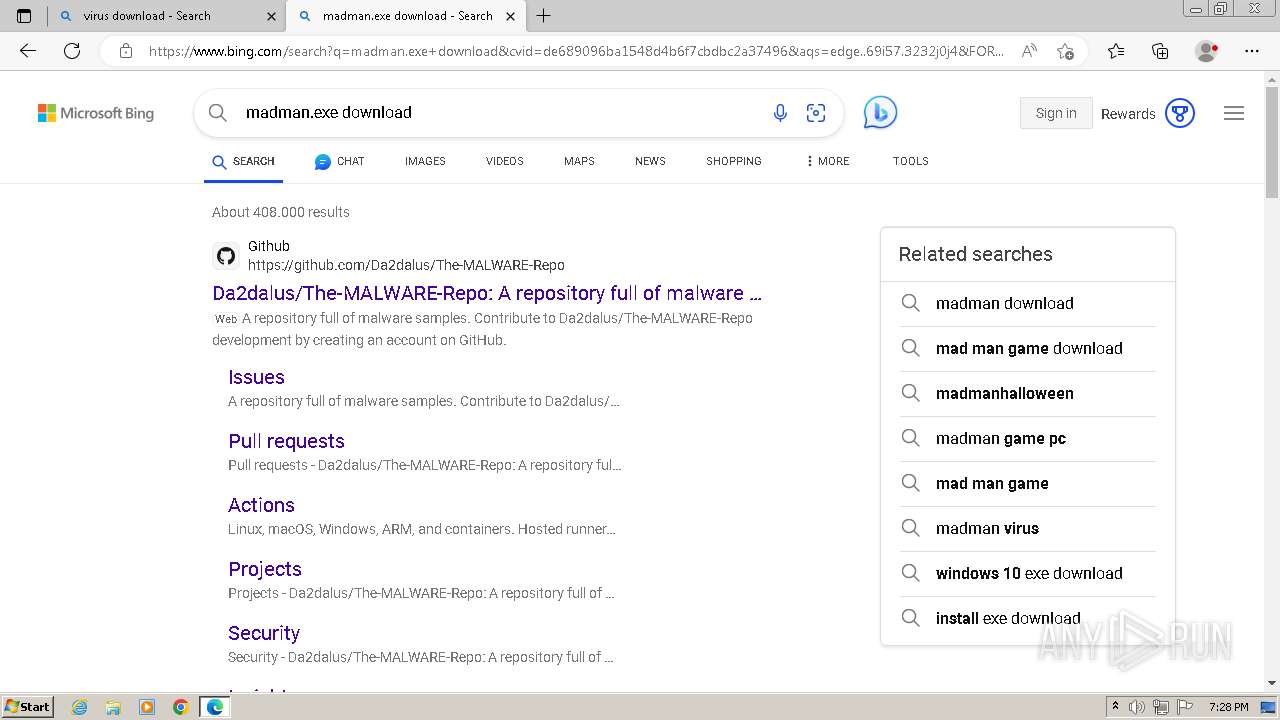Launch Chrome from taskbar
The width and height of the screenshot is (1280, 720).
(180, 707)
